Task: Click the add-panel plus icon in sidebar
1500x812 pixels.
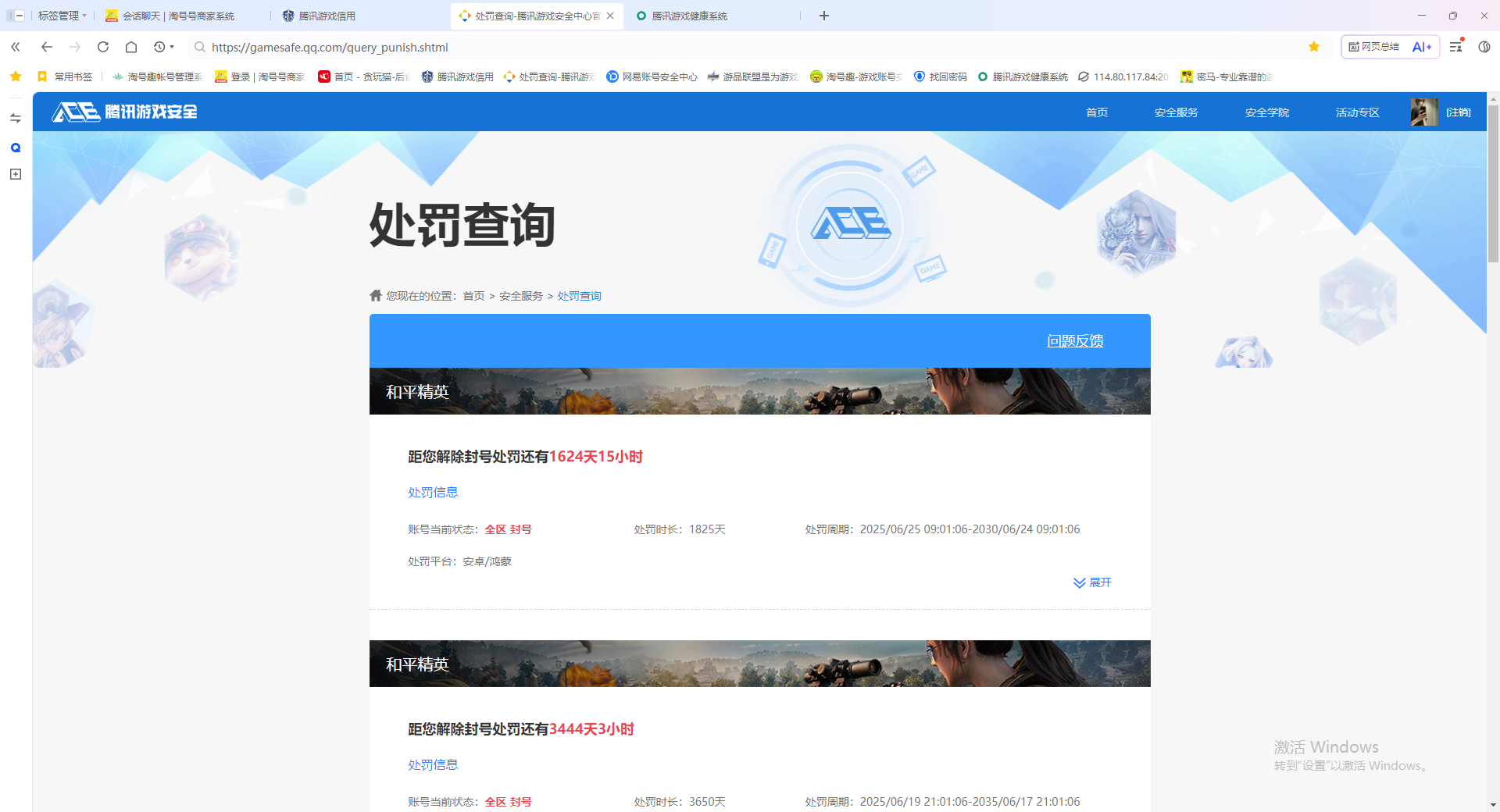Action: click(x=16, y=174)
